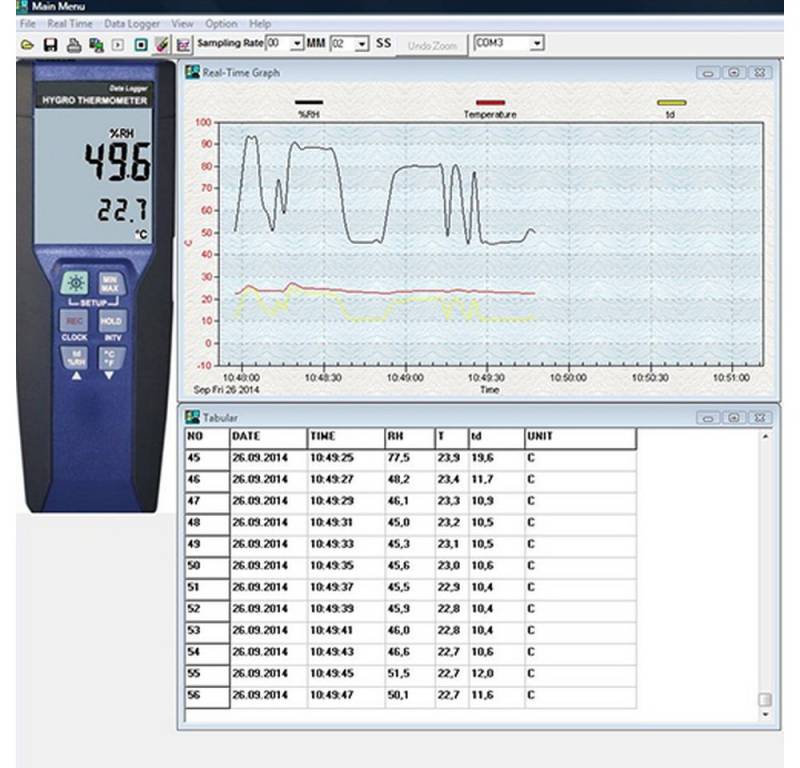This screenshot has height=768, width=800.
Task: Click the MIN MAX button on meter
Action: click(110, 284)
